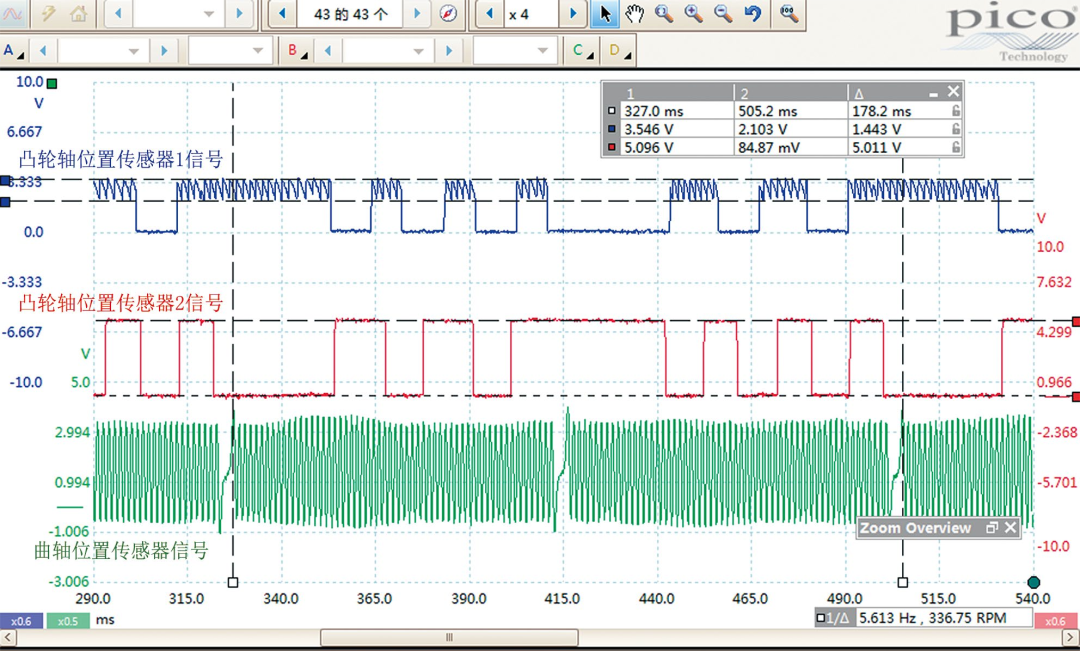The width and height of the screenshot is (1080, 651).
Task: Decrease the x 4 zoom factor
Action: 490,14
